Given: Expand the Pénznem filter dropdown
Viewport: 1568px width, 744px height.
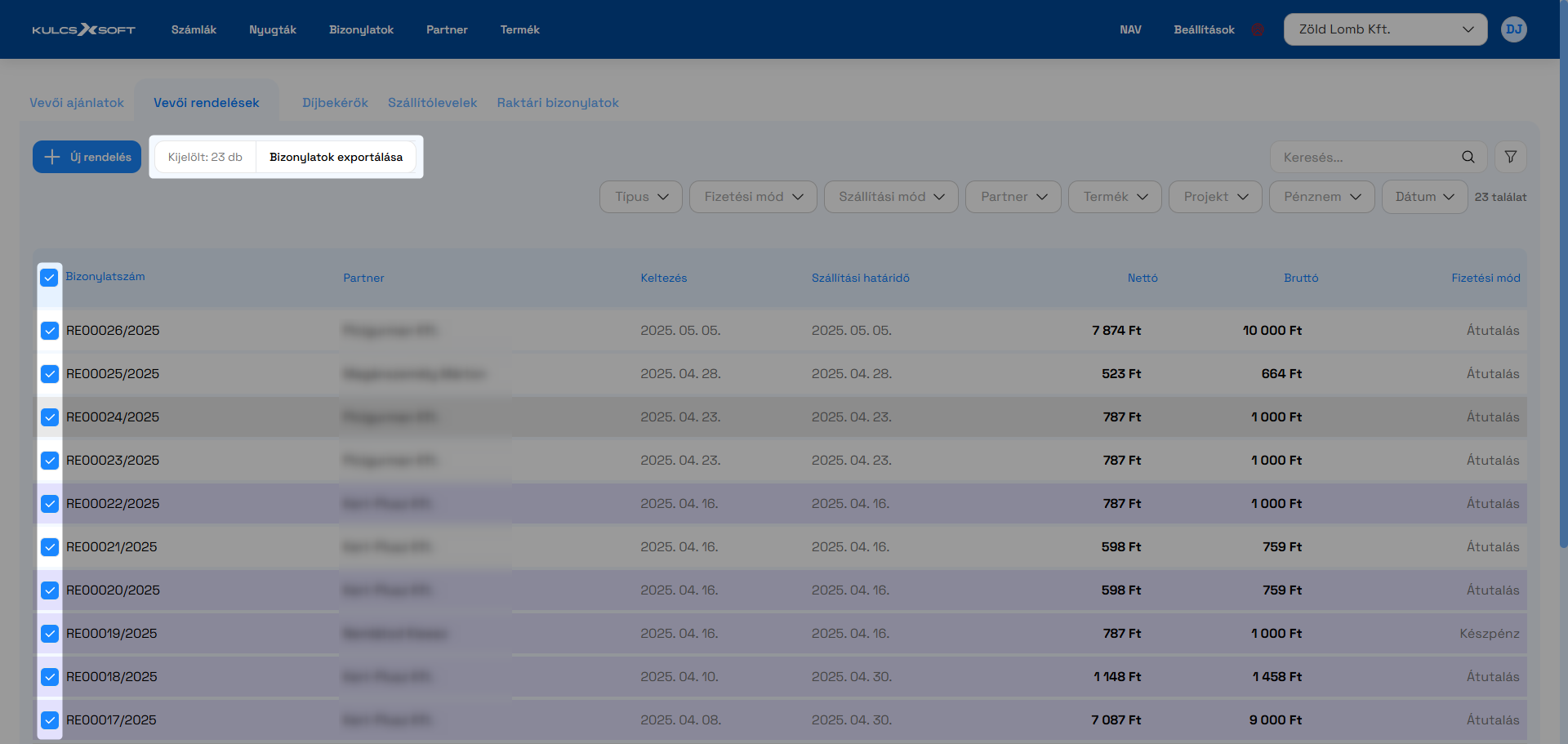Looking at the screenshot, I should [x=1322, y=197].
